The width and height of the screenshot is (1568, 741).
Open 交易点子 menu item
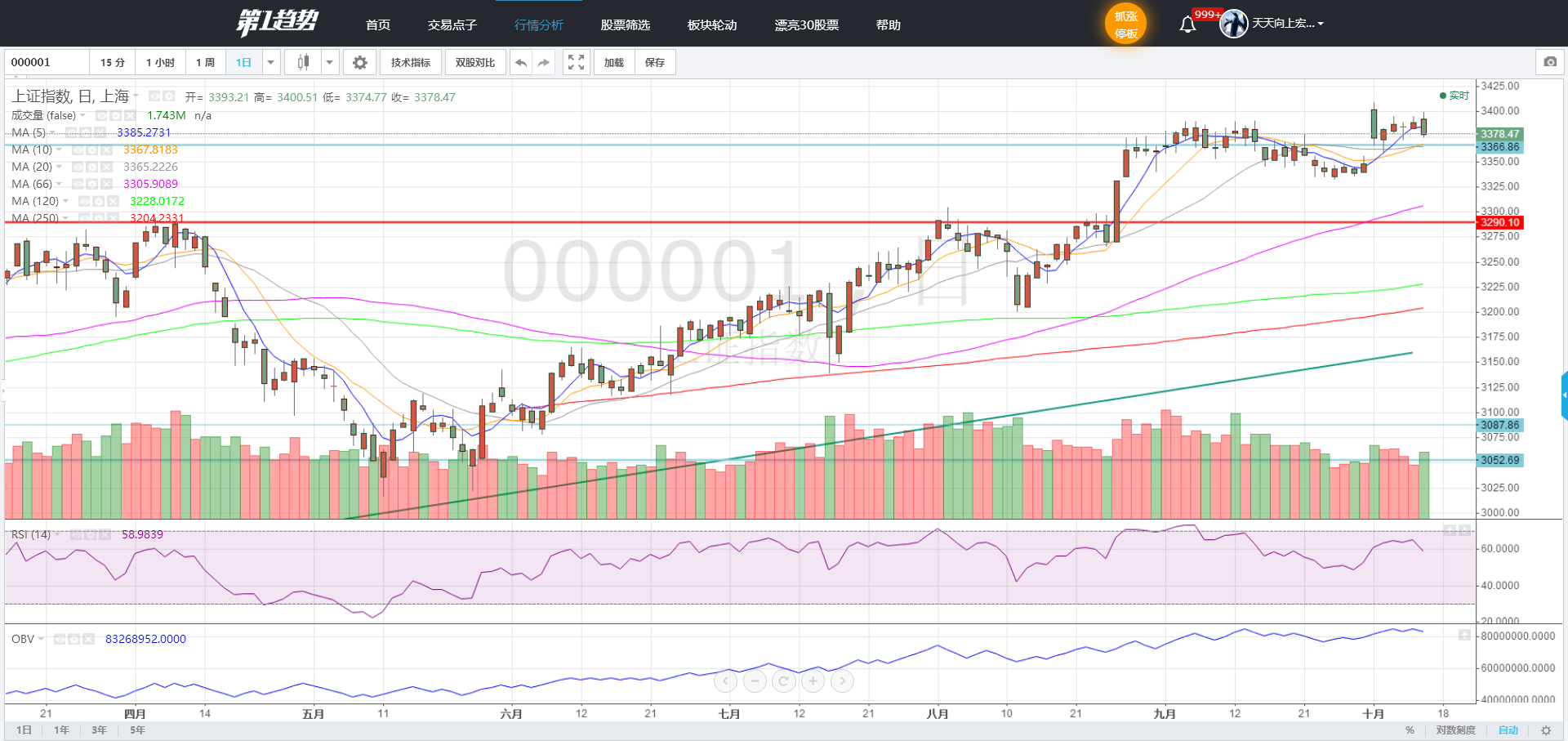tap(452, 25)
